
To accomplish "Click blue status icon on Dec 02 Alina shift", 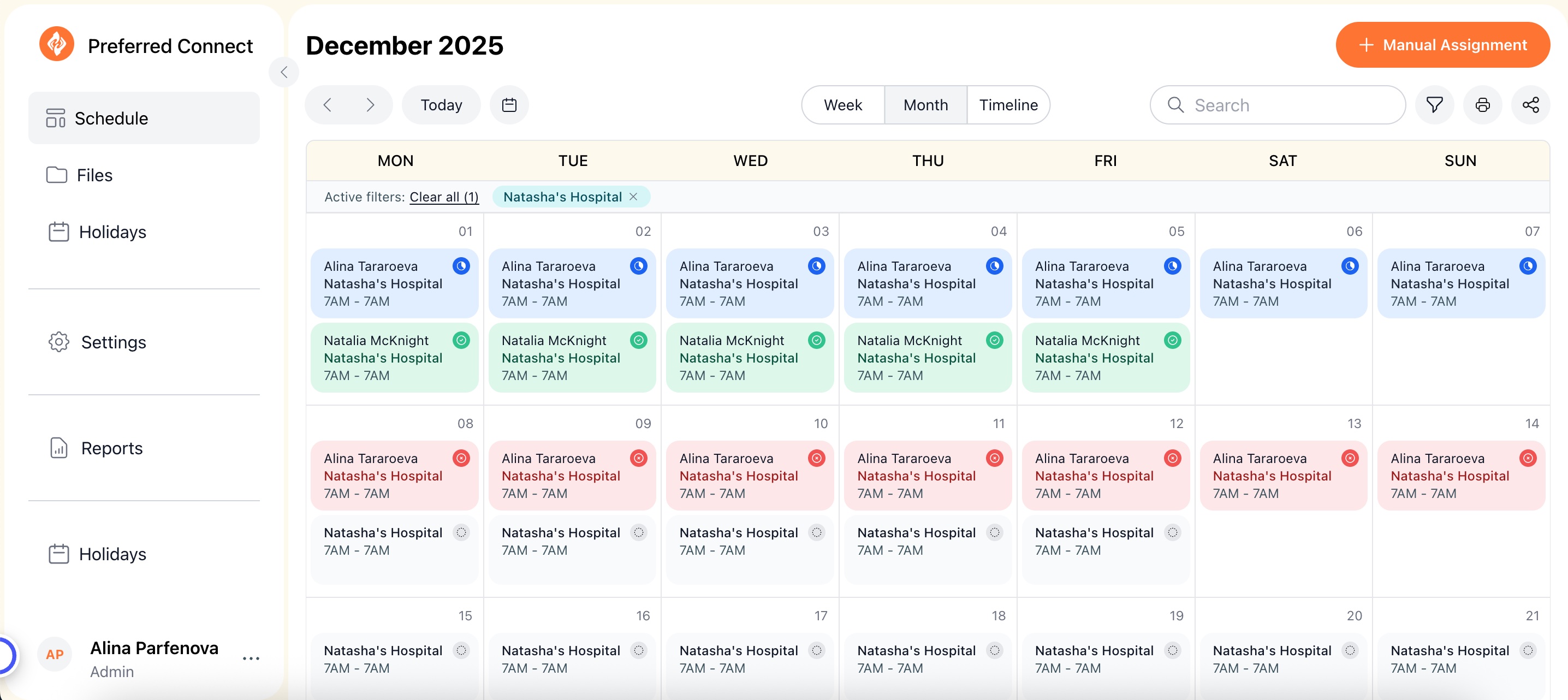I will [x=639, y=266].
